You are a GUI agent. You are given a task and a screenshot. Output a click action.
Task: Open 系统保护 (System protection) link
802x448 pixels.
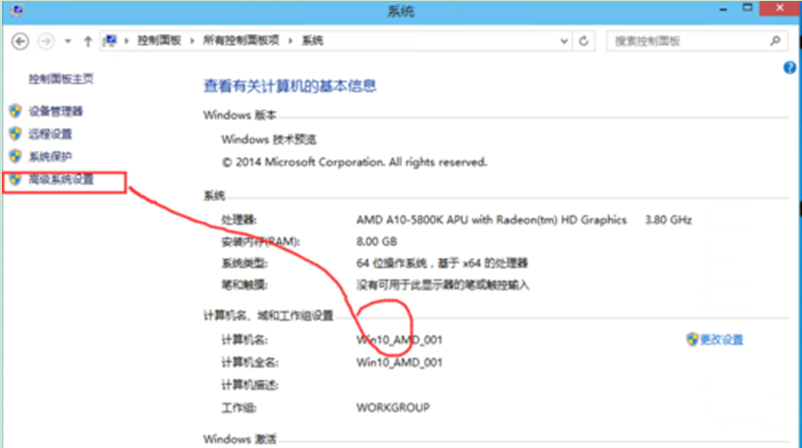pos(50,157)
